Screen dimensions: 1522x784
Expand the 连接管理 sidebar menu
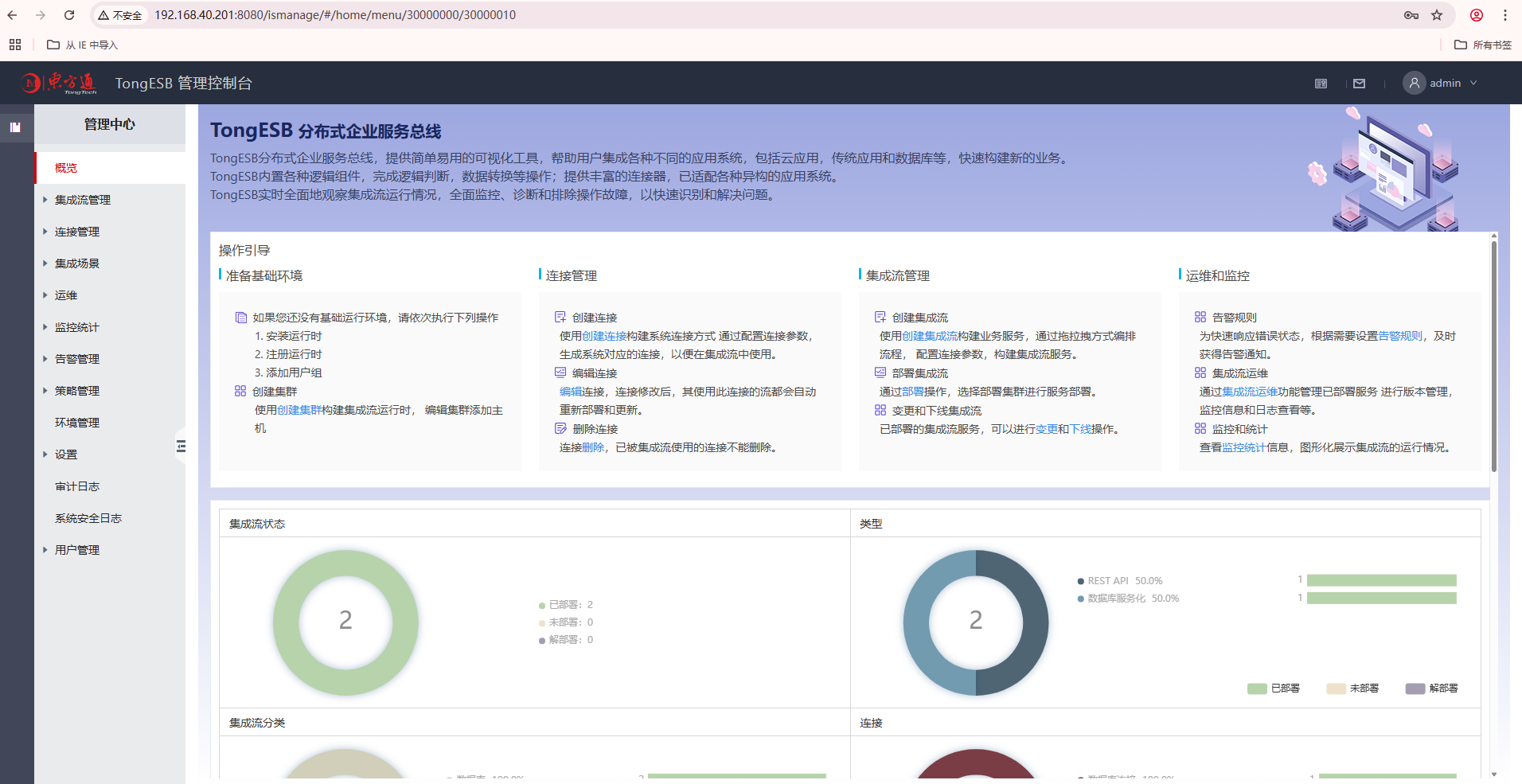(x=110, y=232)
